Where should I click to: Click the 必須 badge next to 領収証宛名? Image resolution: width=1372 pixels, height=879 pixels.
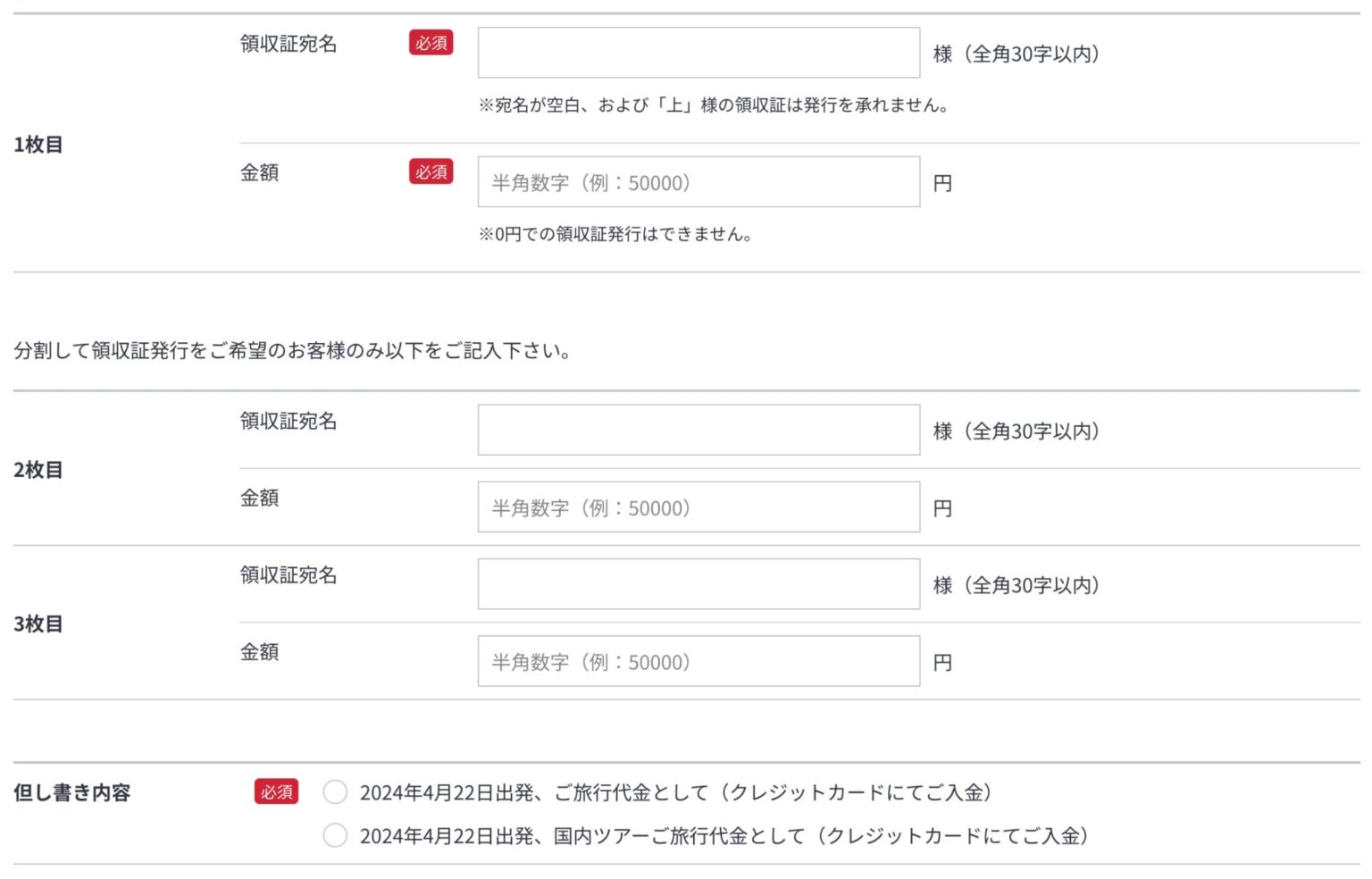(x=431, y=42)
